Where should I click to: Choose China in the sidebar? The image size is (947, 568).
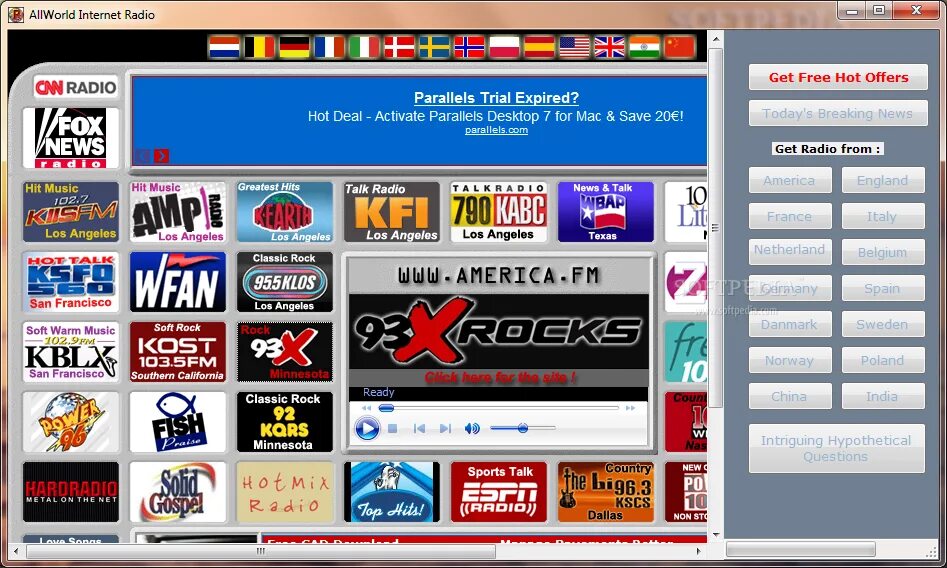coord(790,396)
